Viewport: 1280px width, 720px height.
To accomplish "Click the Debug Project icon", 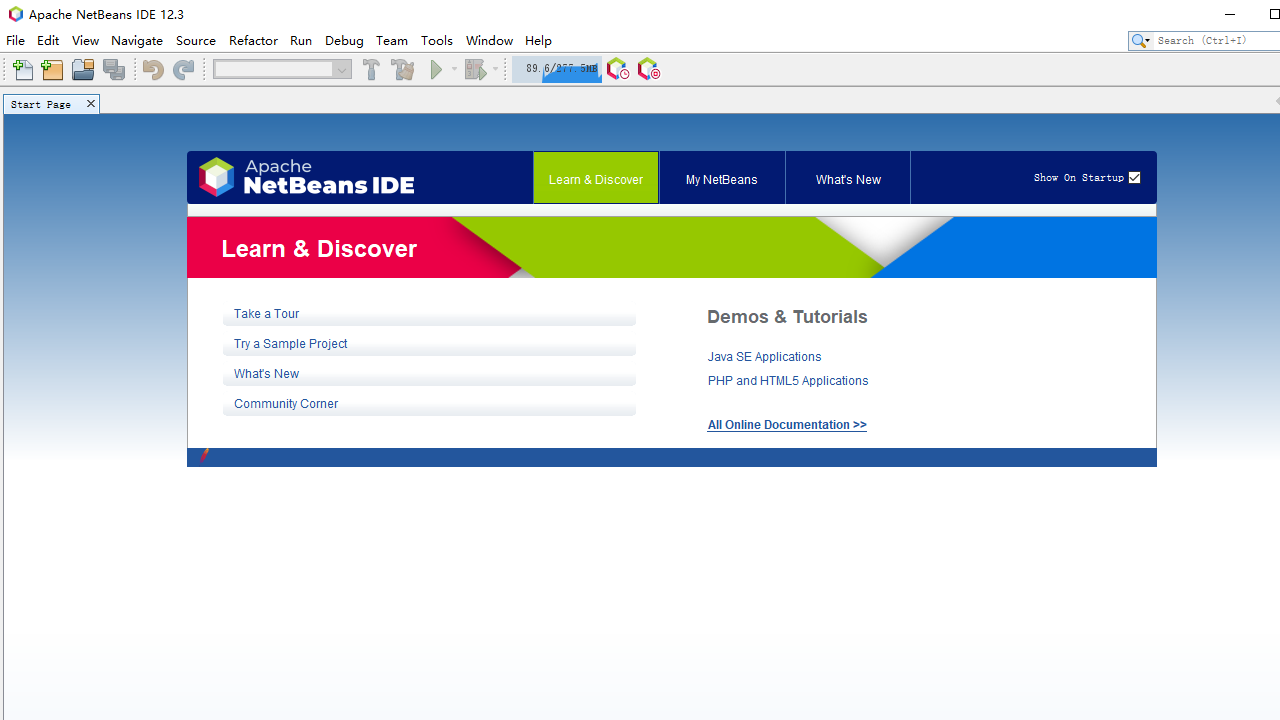I will coord(476,69).
